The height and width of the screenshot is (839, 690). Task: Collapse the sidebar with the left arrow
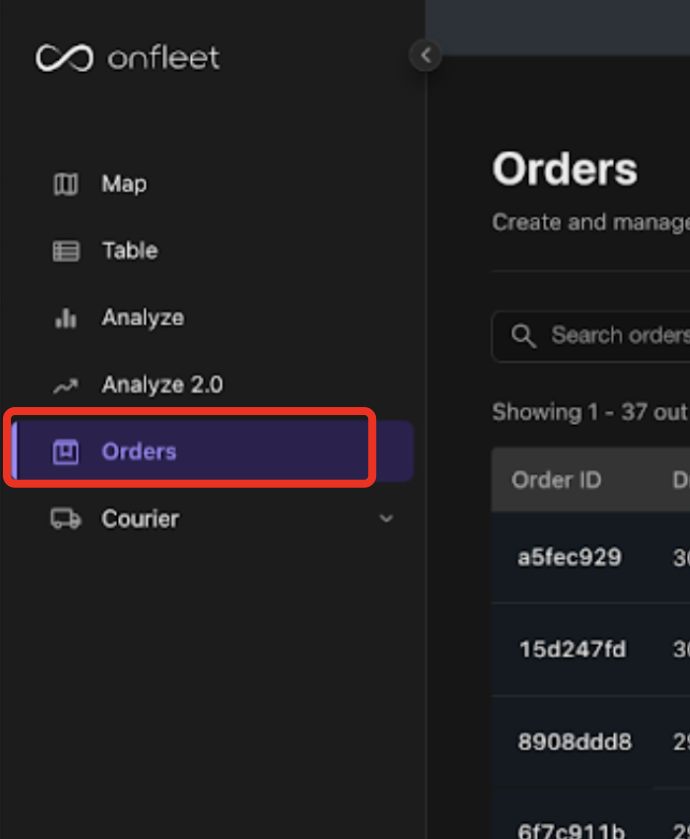(x=425, y=55)
